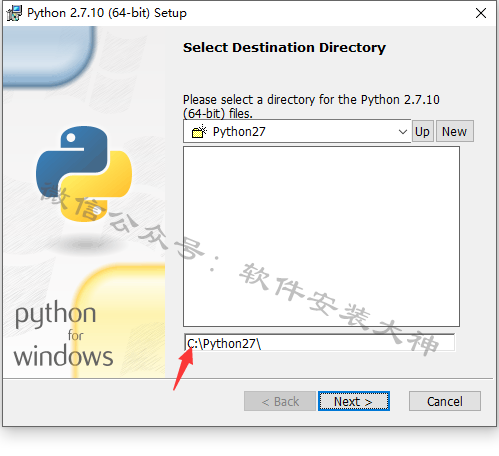Image resolution: width=499 pixels, height=456 pixels.
Task: Close the Python Setup window
Action: click(x=481, y=13)
